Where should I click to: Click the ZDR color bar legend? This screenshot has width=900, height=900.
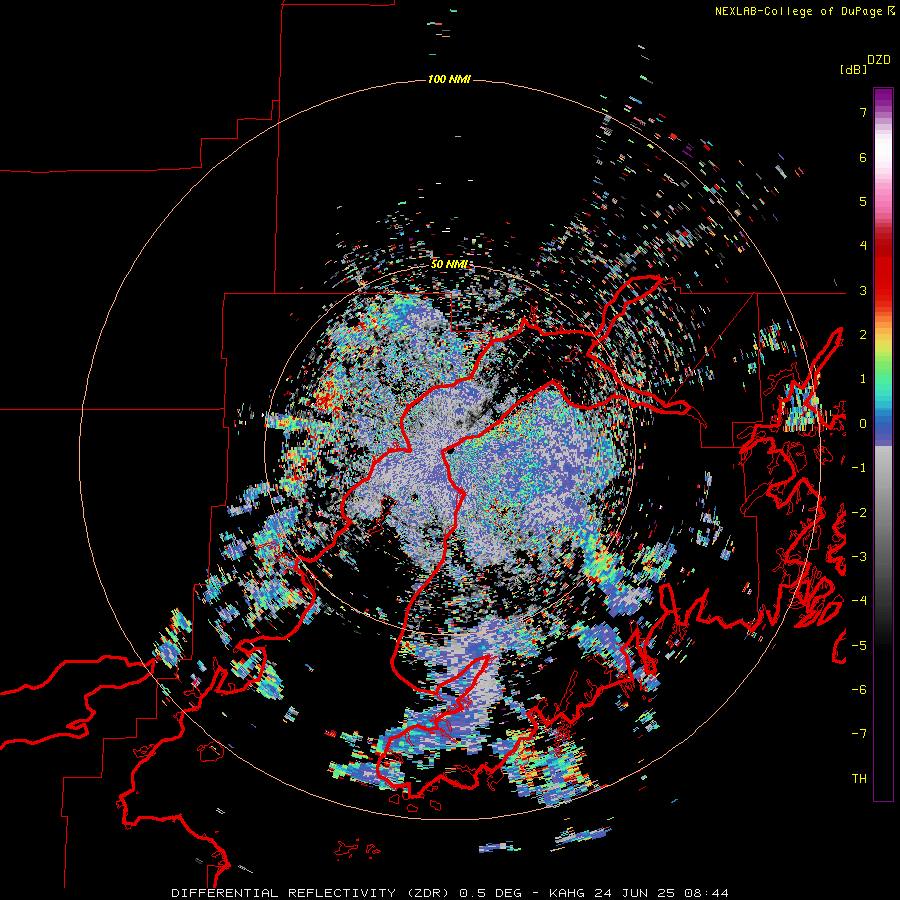click(883, 444)
